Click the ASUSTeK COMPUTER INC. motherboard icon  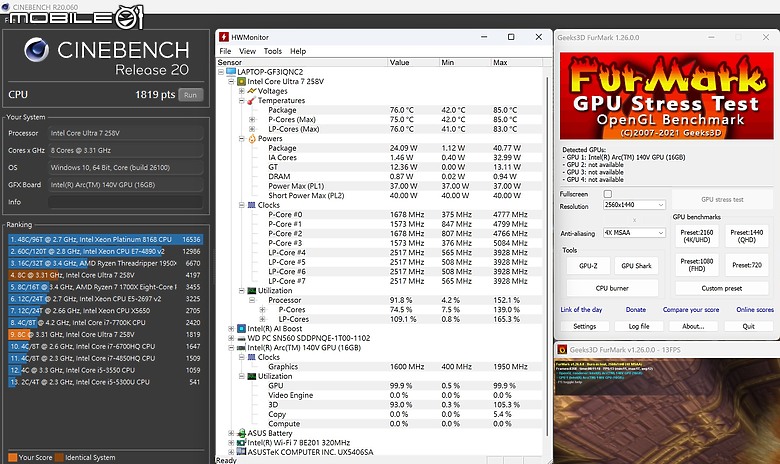point(241,452)
